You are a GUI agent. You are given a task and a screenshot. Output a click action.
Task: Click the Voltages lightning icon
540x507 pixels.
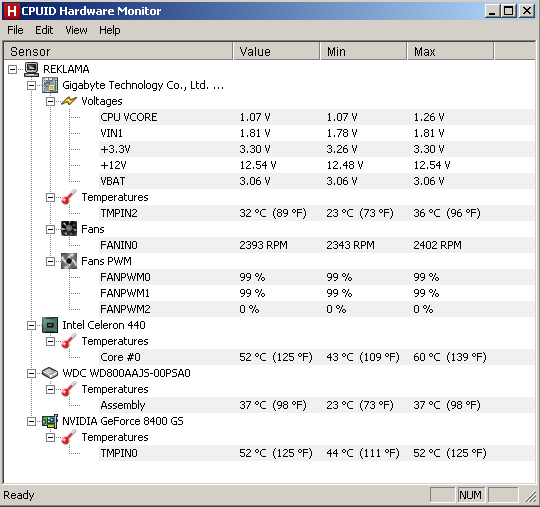point(69,101)
